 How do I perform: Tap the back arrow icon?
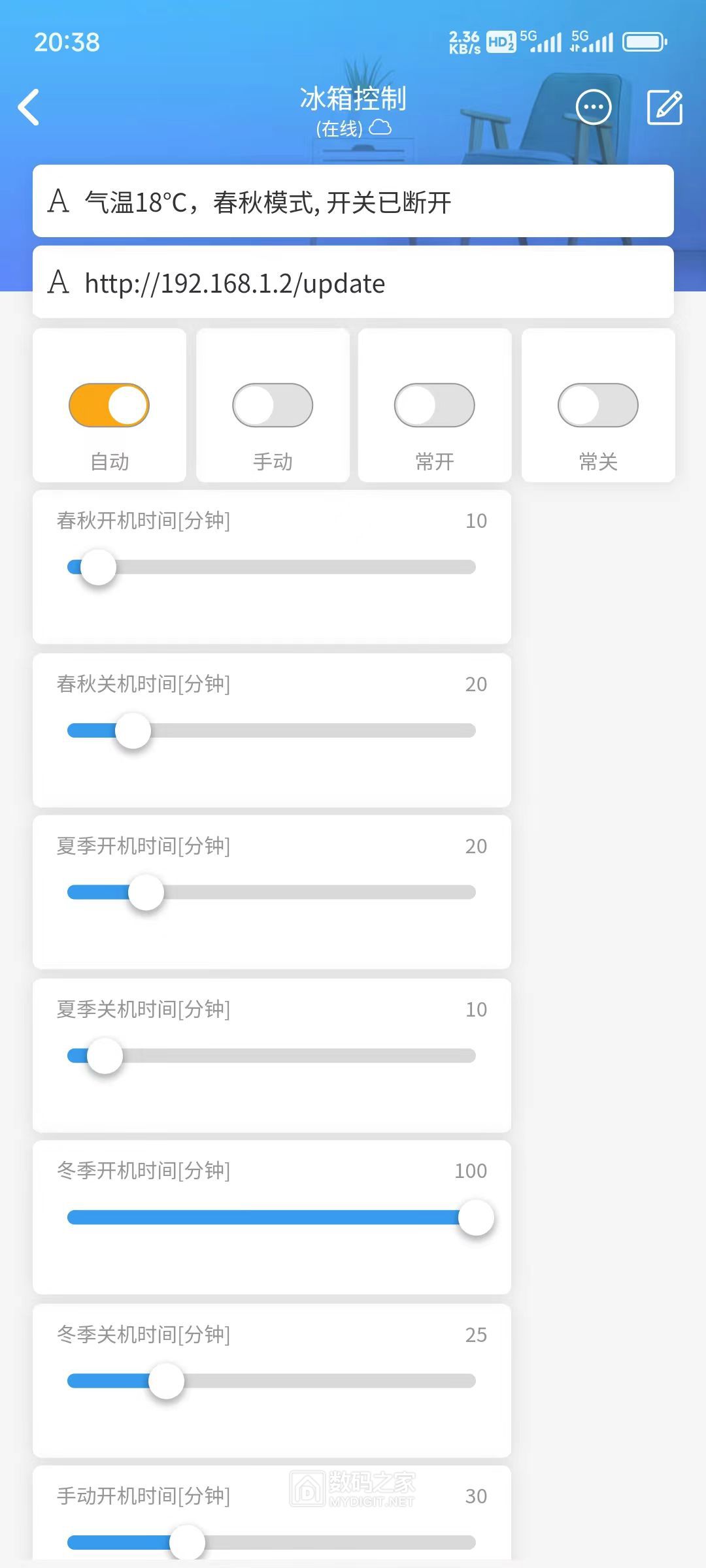coord(29,107)
